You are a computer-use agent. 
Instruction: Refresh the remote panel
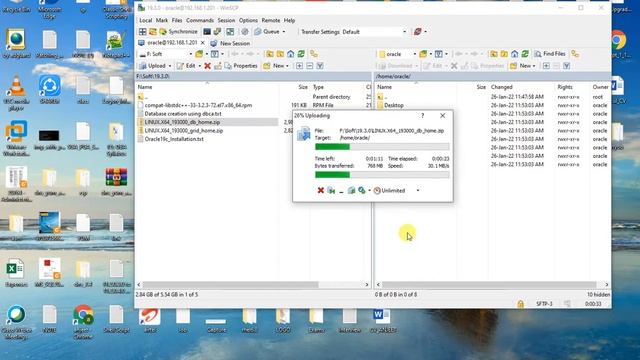tap(525, 54)
